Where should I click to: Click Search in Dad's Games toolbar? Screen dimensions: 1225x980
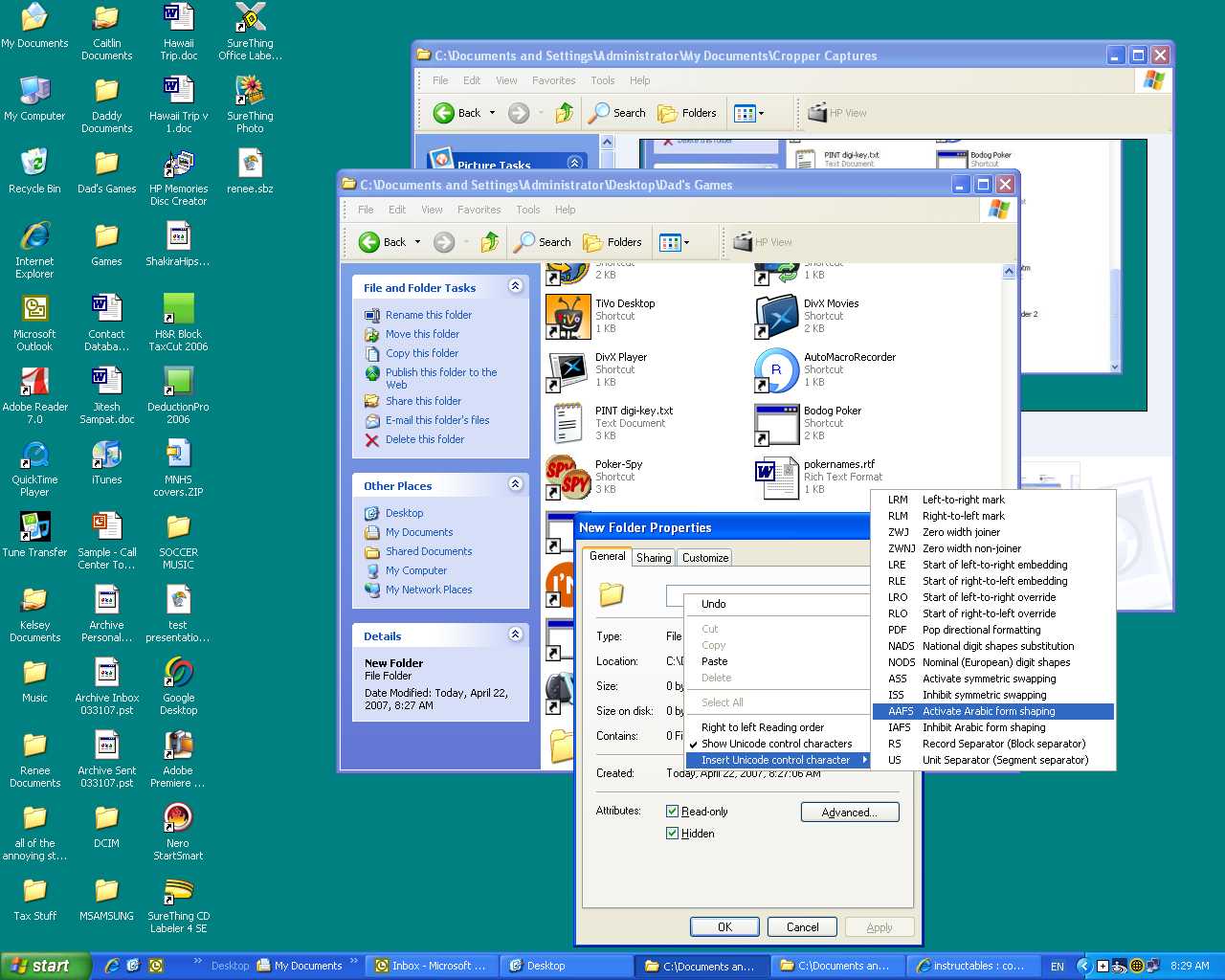[x=543, y=242]
